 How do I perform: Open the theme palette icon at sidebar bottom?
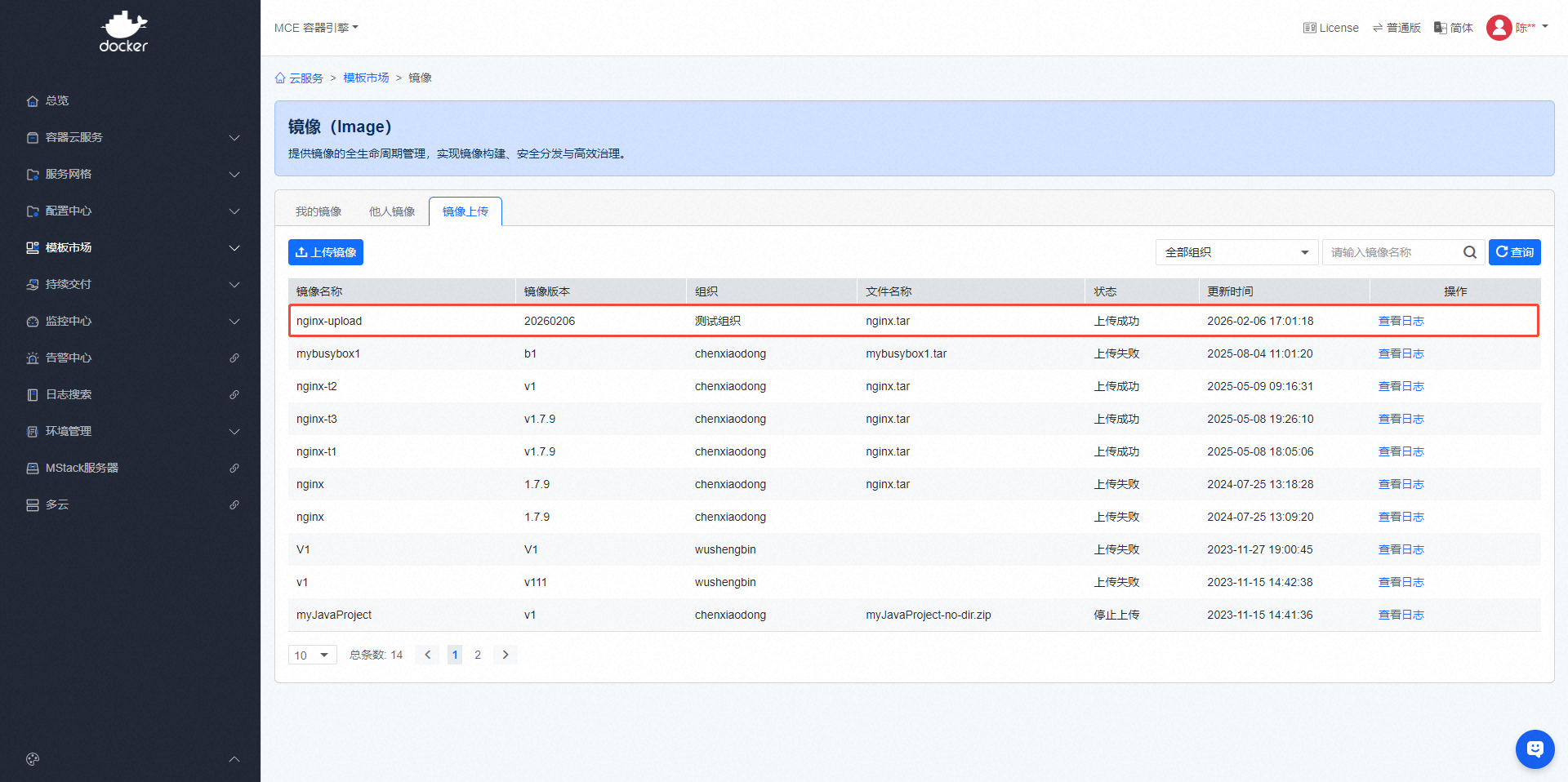pos(33,759)
